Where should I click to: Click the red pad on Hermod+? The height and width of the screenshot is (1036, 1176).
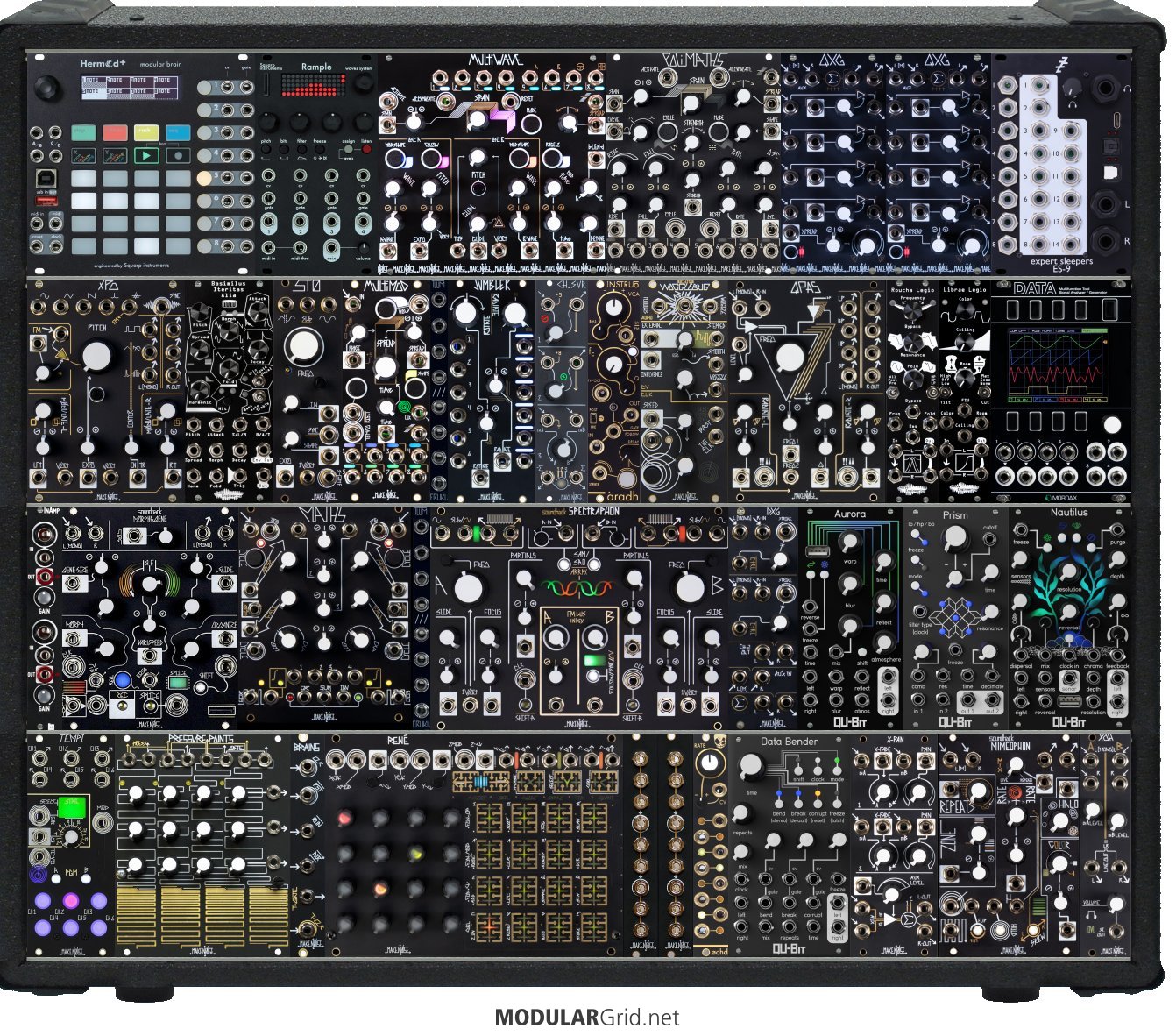(x=115, y=132)
